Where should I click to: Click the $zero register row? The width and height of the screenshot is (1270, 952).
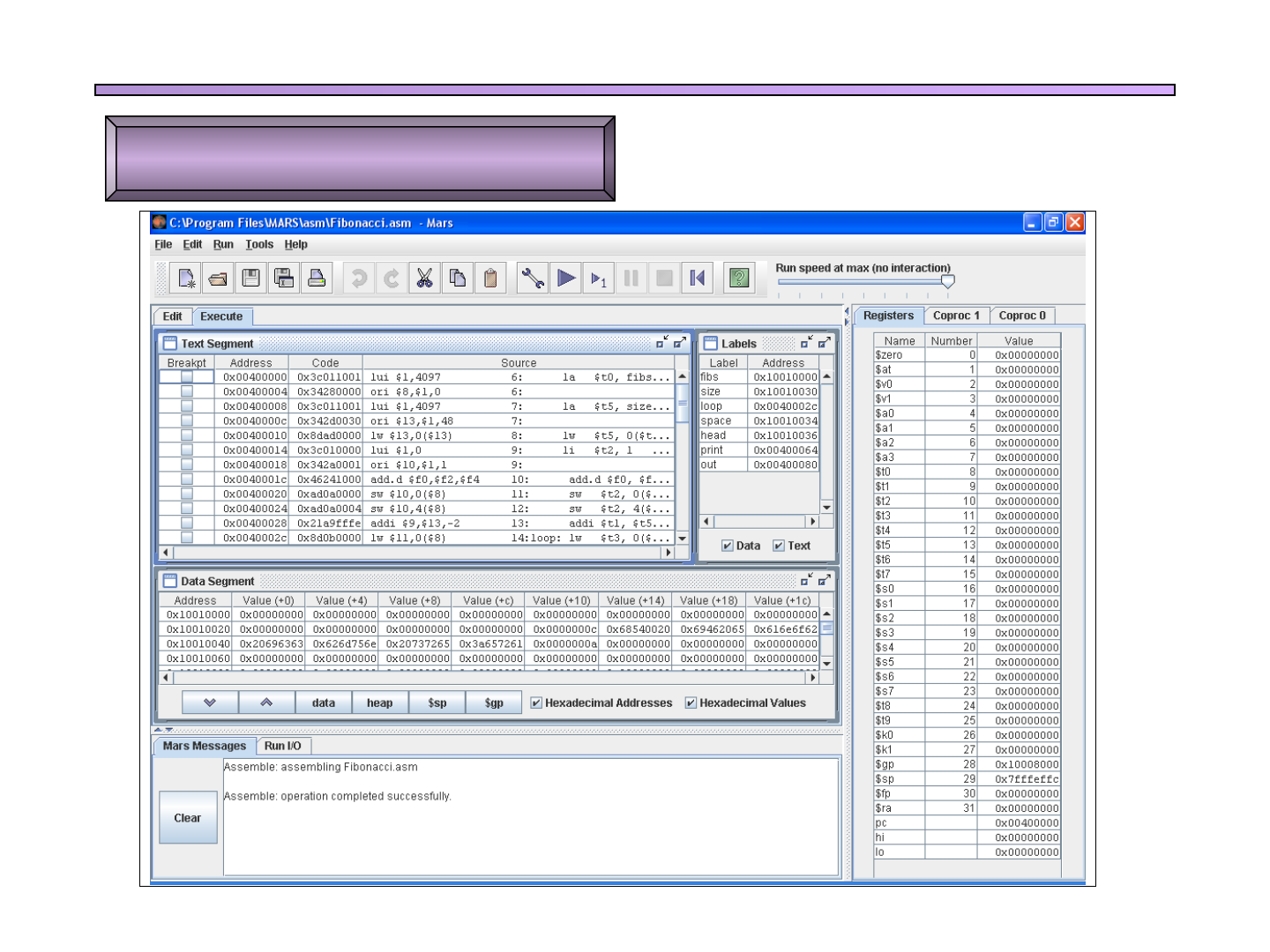coord(967,355)
